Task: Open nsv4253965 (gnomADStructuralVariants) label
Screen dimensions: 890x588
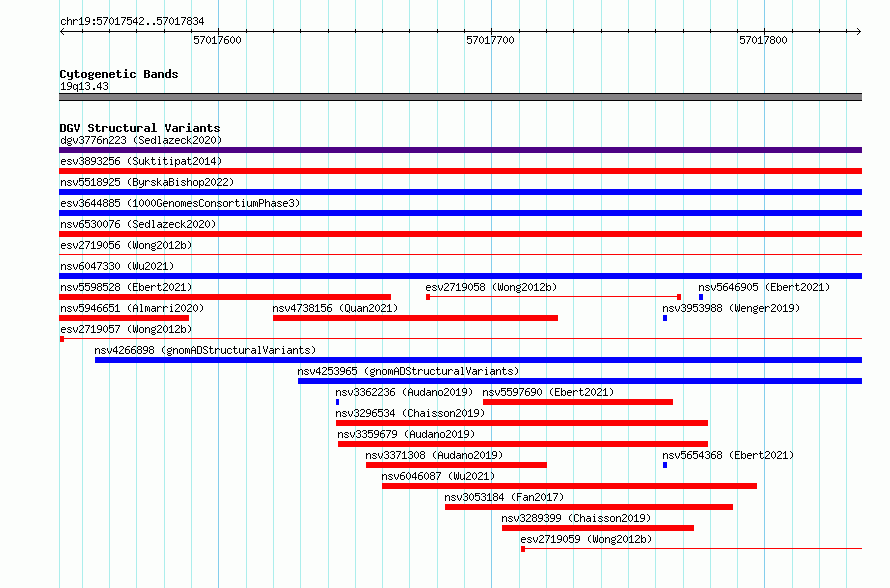Action: point(408,371)
